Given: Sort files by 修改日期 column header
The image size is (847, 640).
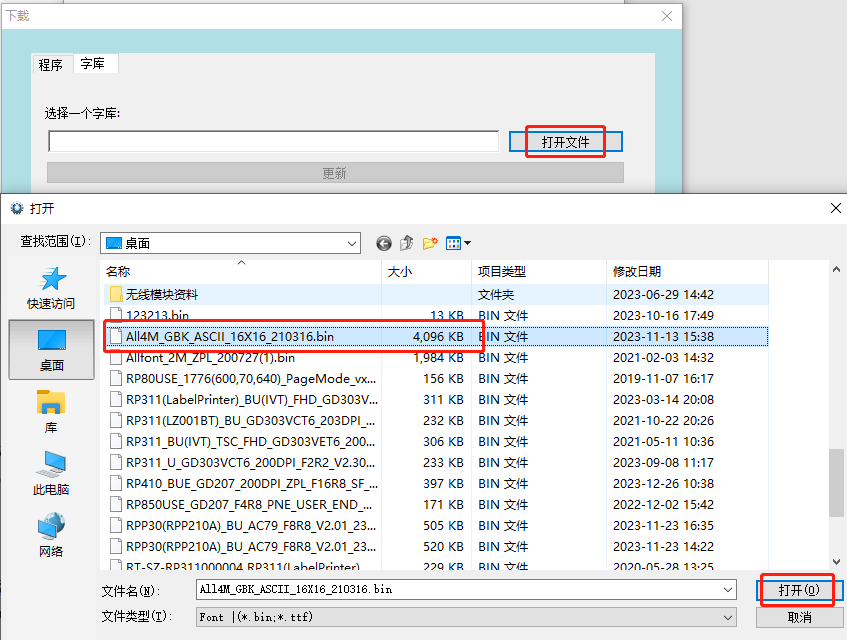Looking at the screenshot, I should (x=636, y=271).
